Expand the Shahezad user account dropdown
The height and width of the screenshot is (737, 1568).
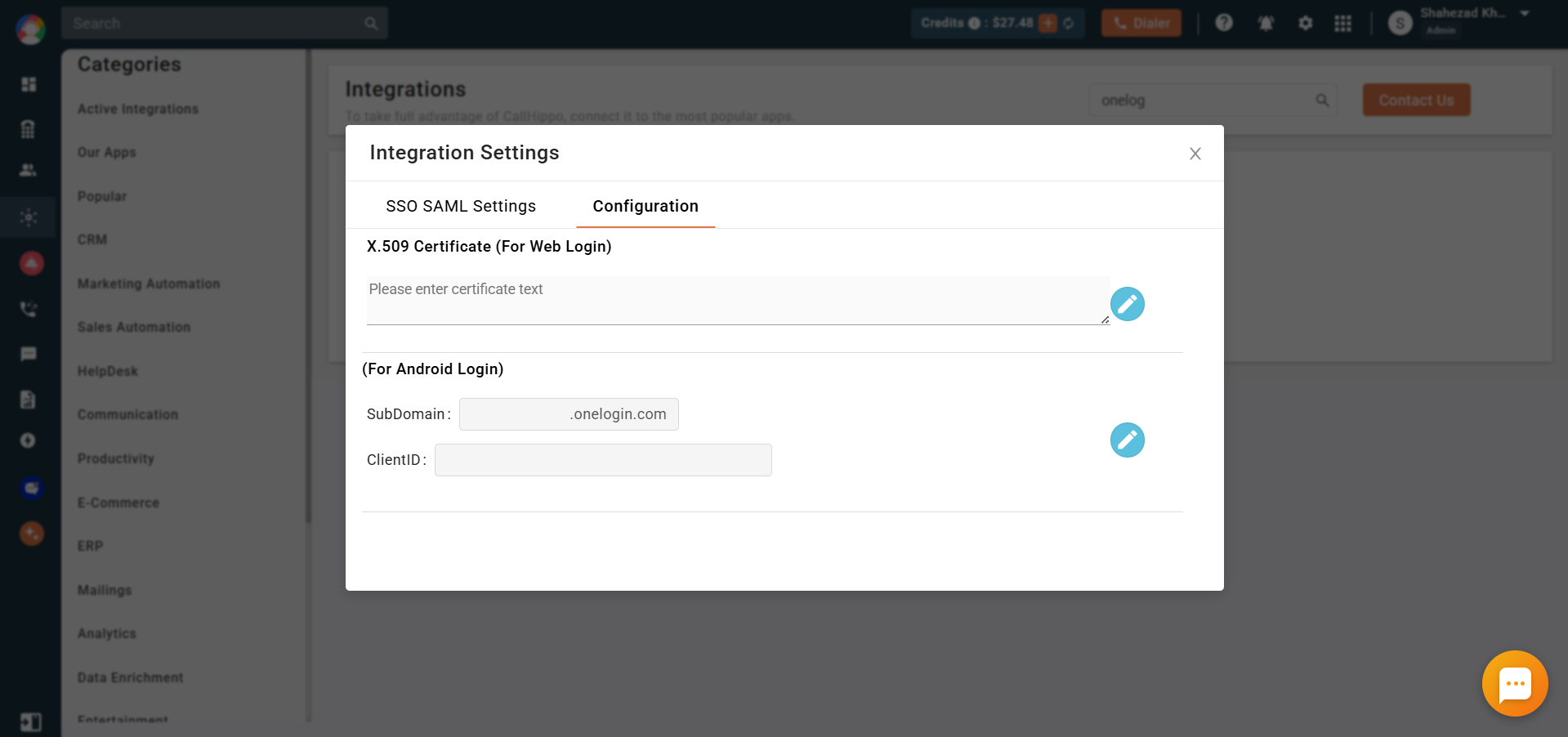coord(1525,13)
